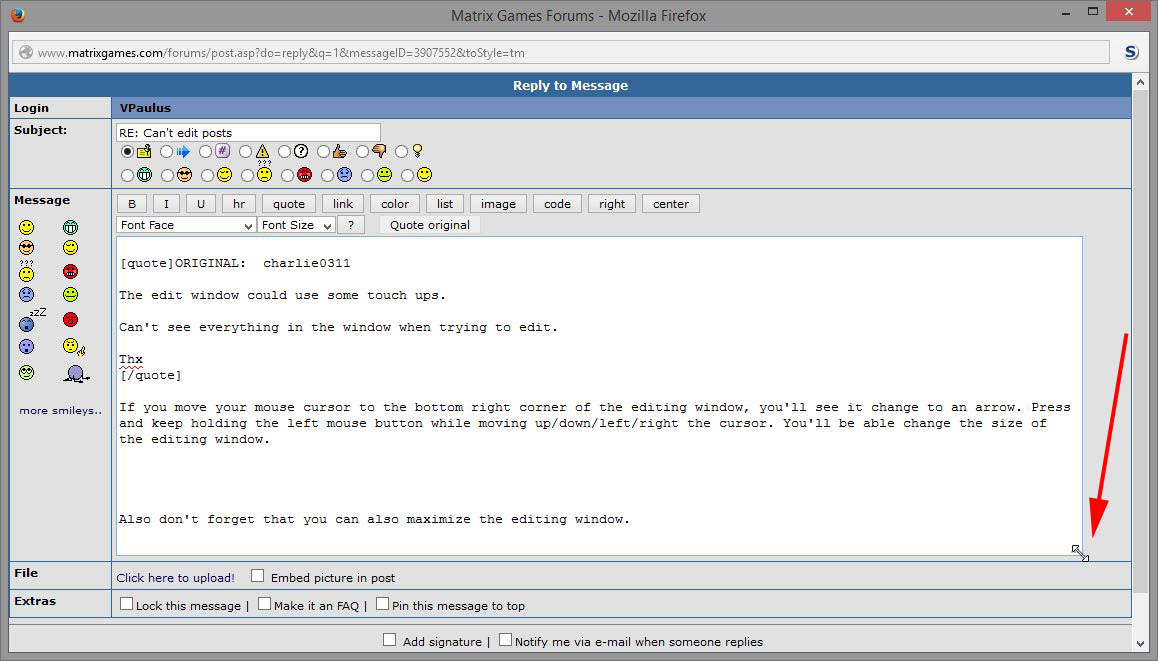Open the Font Size dropdown
This screenshot has height=661, width=1158.
[296, 225]
